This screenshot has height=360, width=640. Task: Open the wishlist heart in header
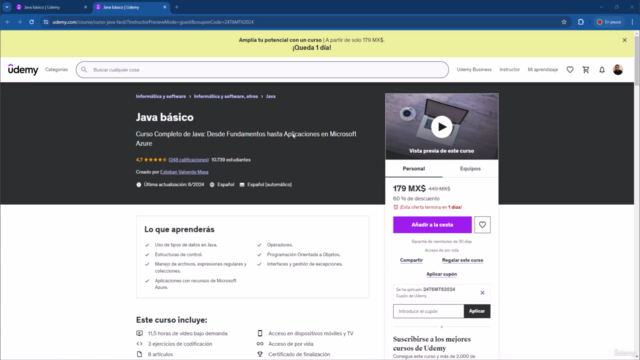click(x=570, y=70)
